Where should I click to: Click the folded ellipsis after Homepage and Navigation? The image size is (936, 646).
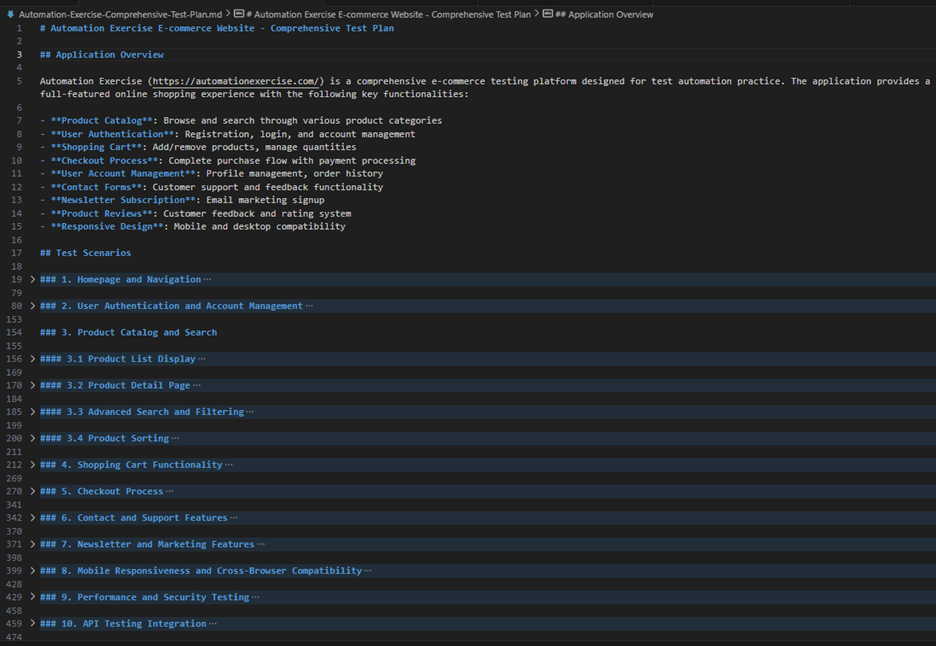click(x=207, y=280)
